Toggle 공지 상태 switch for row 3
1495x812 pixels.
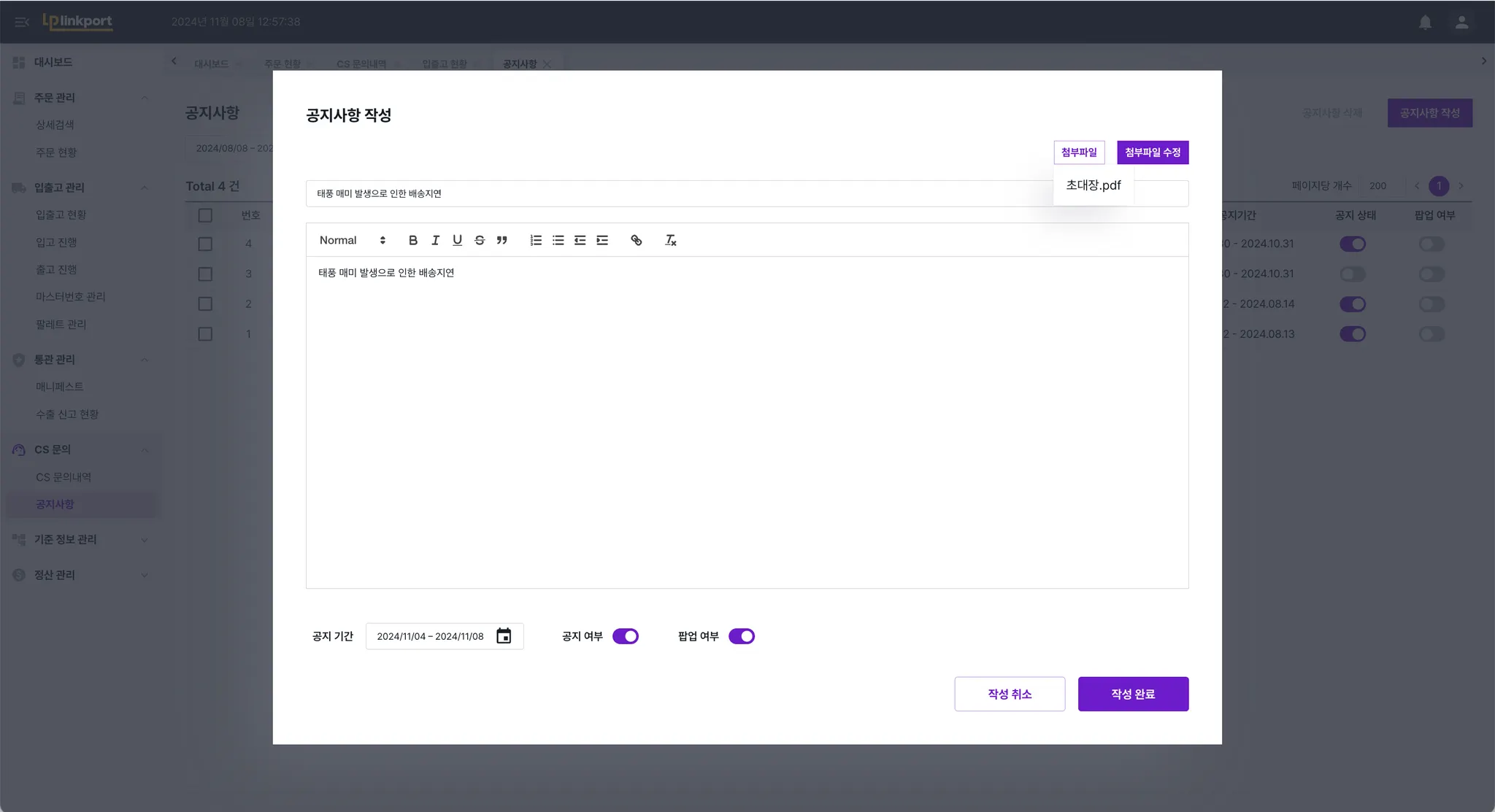[1352, 274]
